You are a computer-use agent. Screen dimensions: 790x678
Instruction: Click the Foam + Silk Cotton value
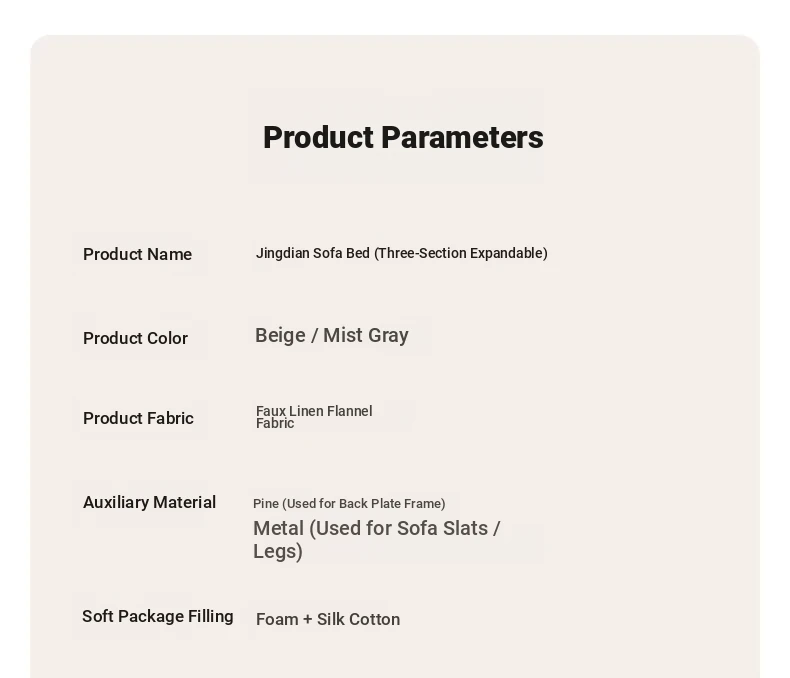click(328, 619)
